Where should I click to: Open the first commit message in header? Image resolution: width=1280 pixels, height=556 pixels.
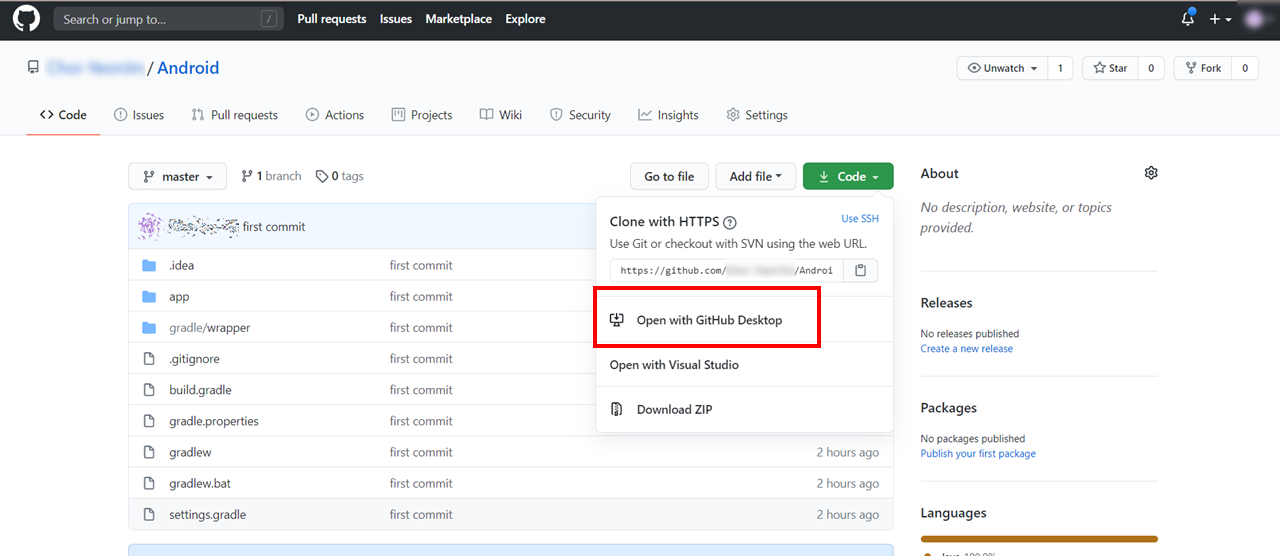click(274, 227)
